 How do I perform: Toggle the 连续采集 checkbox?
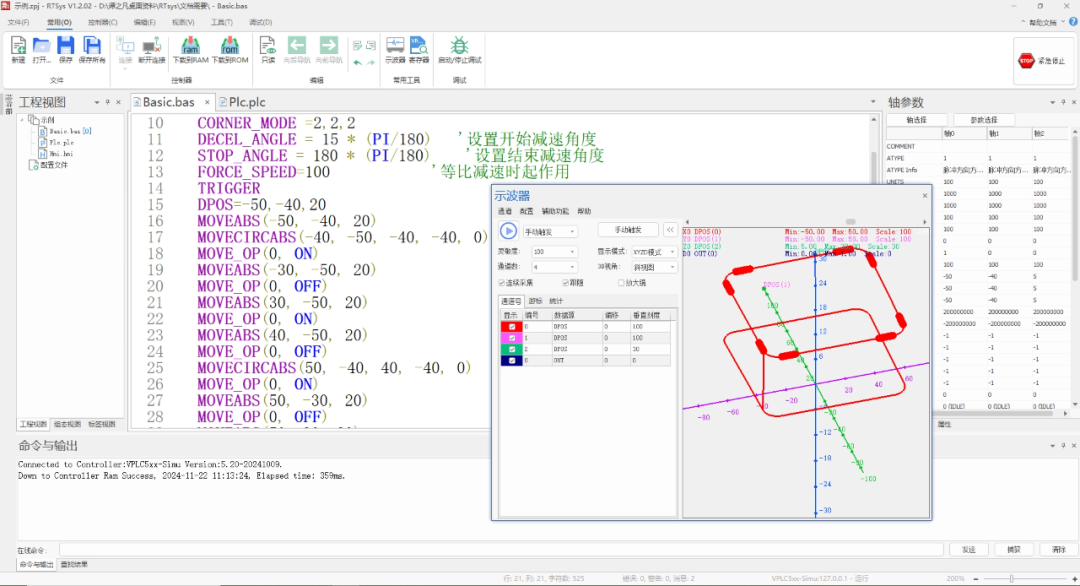click(x=501, y=283)
